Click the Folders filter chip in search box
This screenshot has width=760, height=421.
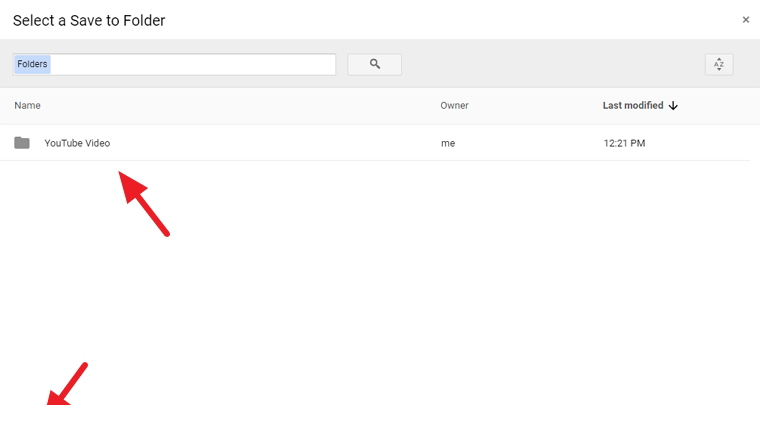32,64
